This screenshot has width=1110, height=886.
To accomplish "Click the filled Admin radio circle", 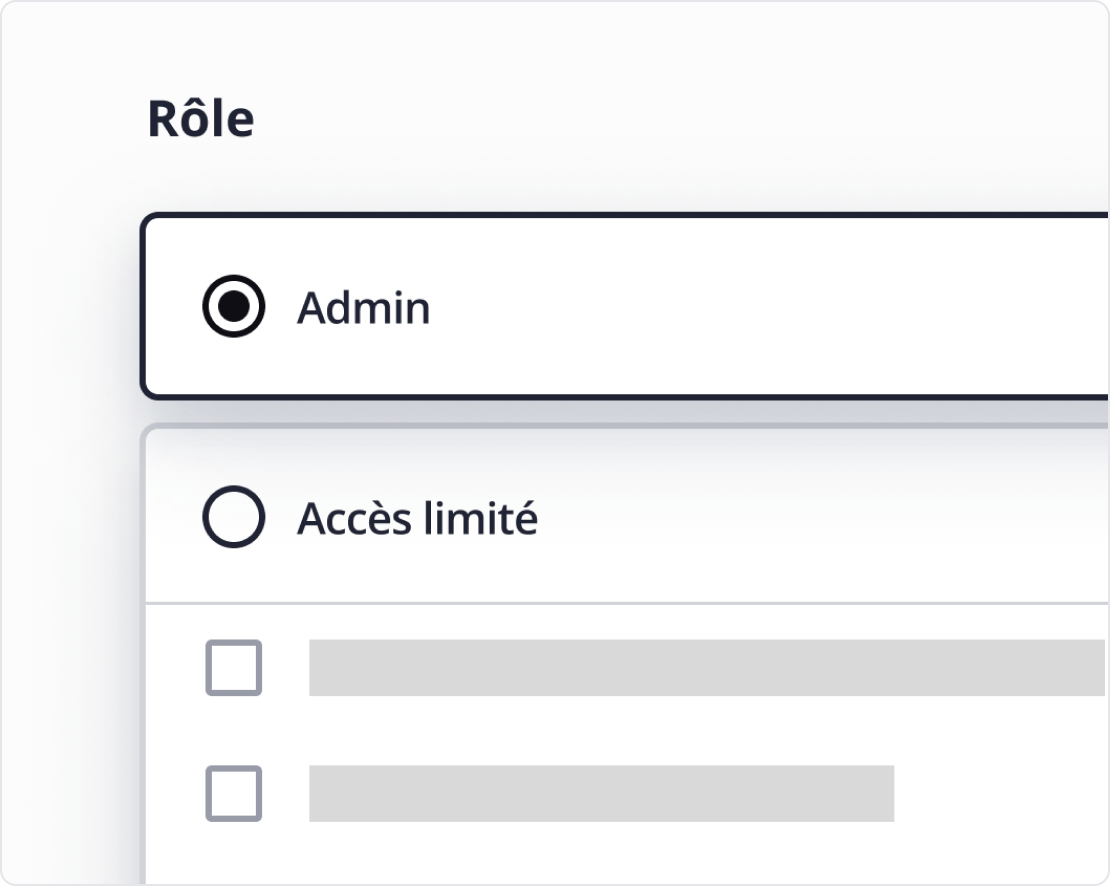I will pos(232,308).
